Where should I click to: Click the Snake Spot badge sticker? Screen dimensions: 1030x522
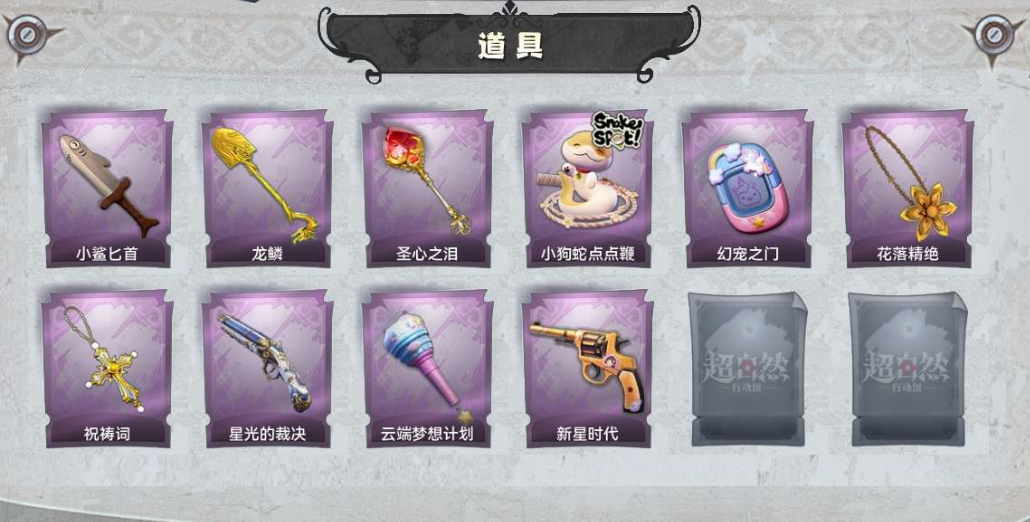[616, 130]
